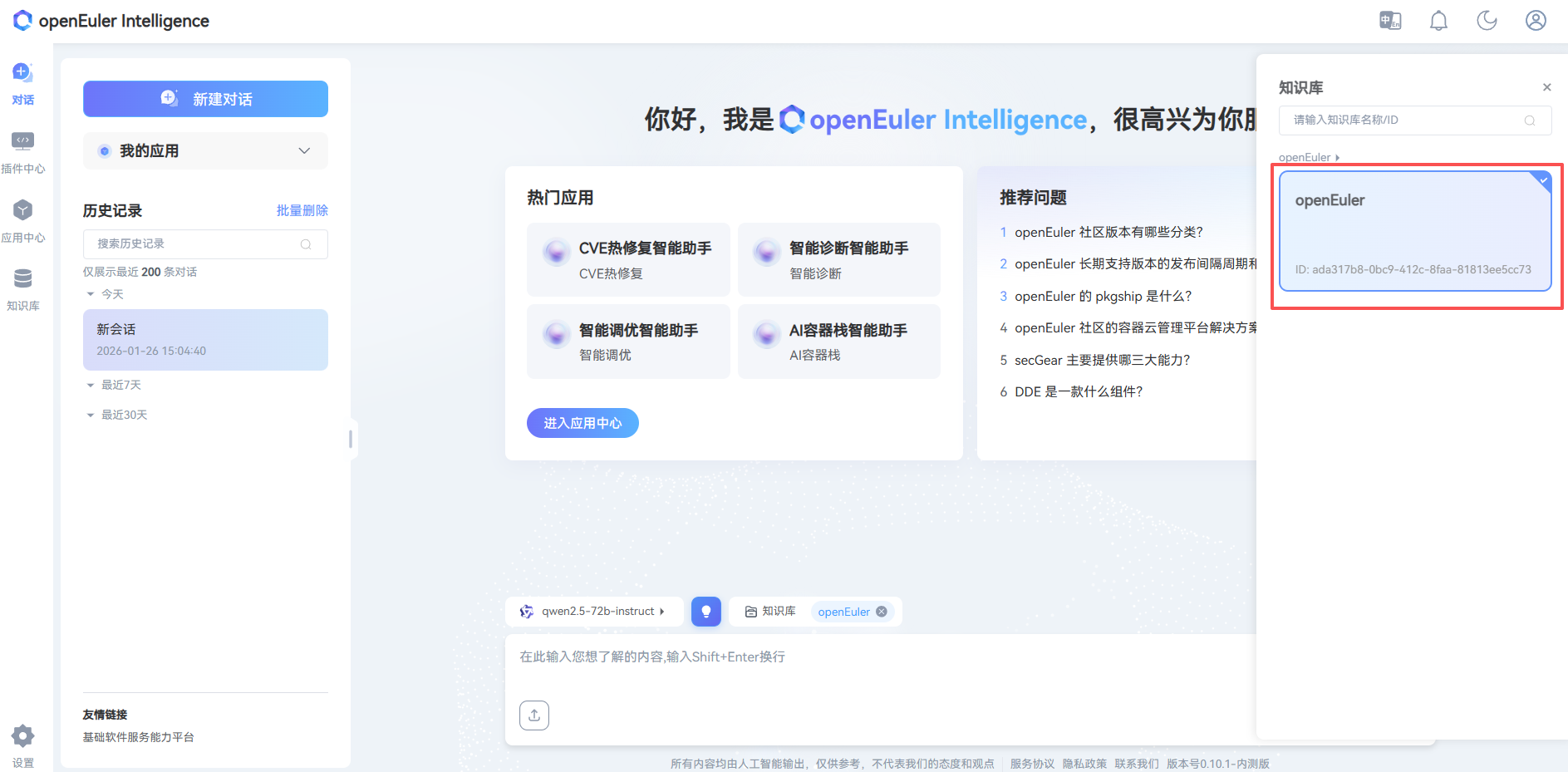
Task: Open the user account avatar icon
Action: coord(1535,20)
